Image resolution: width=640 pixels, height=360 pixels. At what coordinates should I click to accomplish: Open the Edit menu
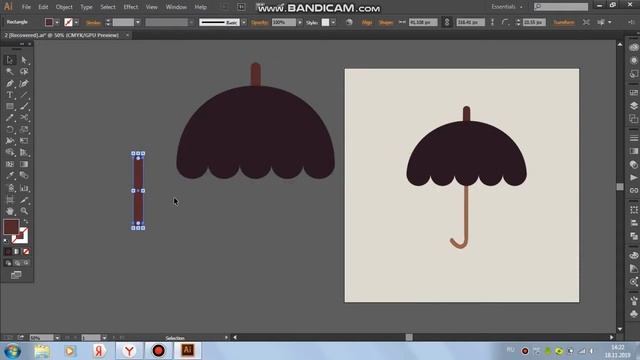click(x=43, y=7)
